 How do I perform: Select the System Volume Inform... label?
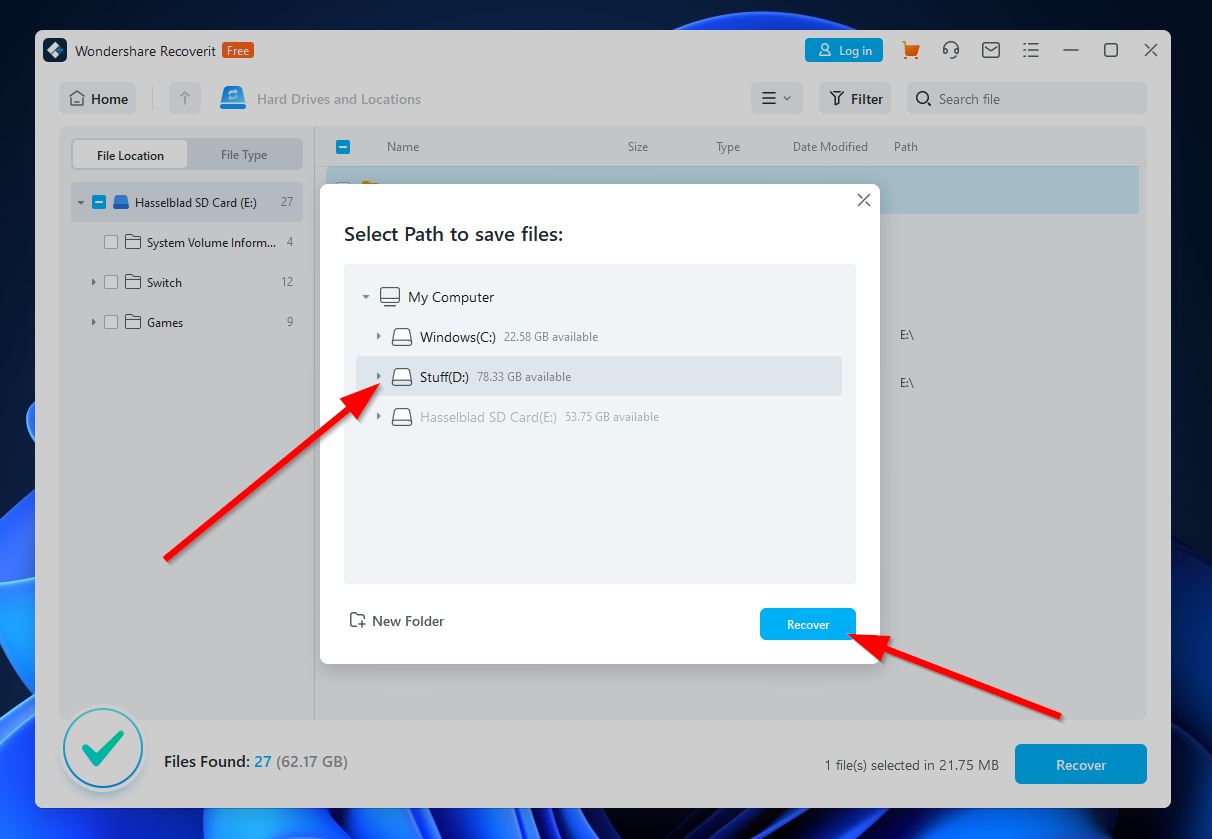211,242
